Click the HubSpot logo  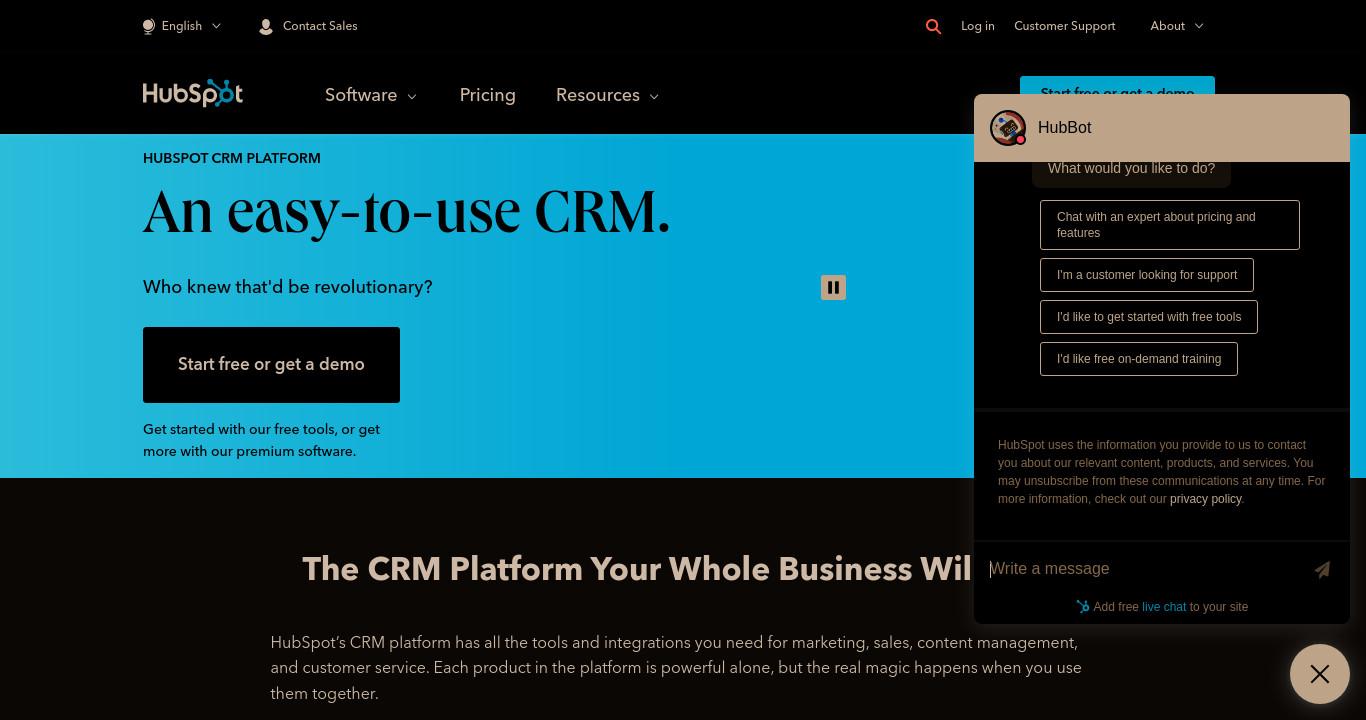pos(193,94)
